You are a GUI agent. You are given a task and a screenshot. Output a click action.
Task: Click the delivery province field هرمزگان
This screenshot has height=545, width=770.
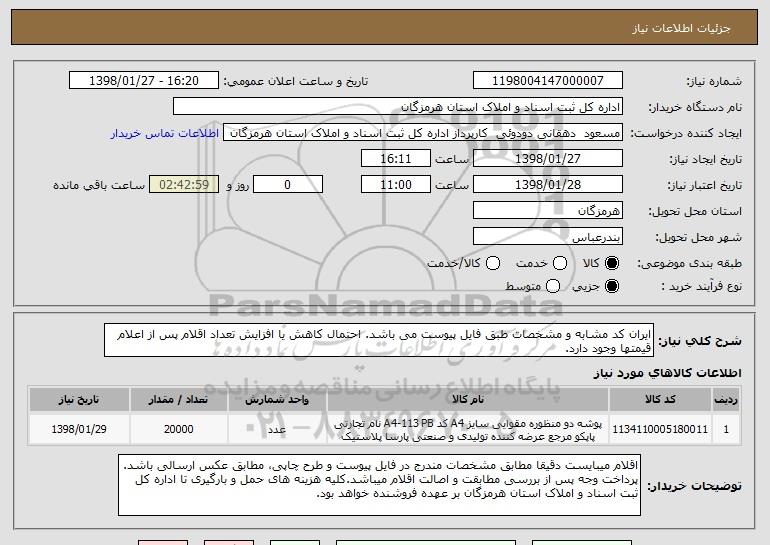click(548, 211)
